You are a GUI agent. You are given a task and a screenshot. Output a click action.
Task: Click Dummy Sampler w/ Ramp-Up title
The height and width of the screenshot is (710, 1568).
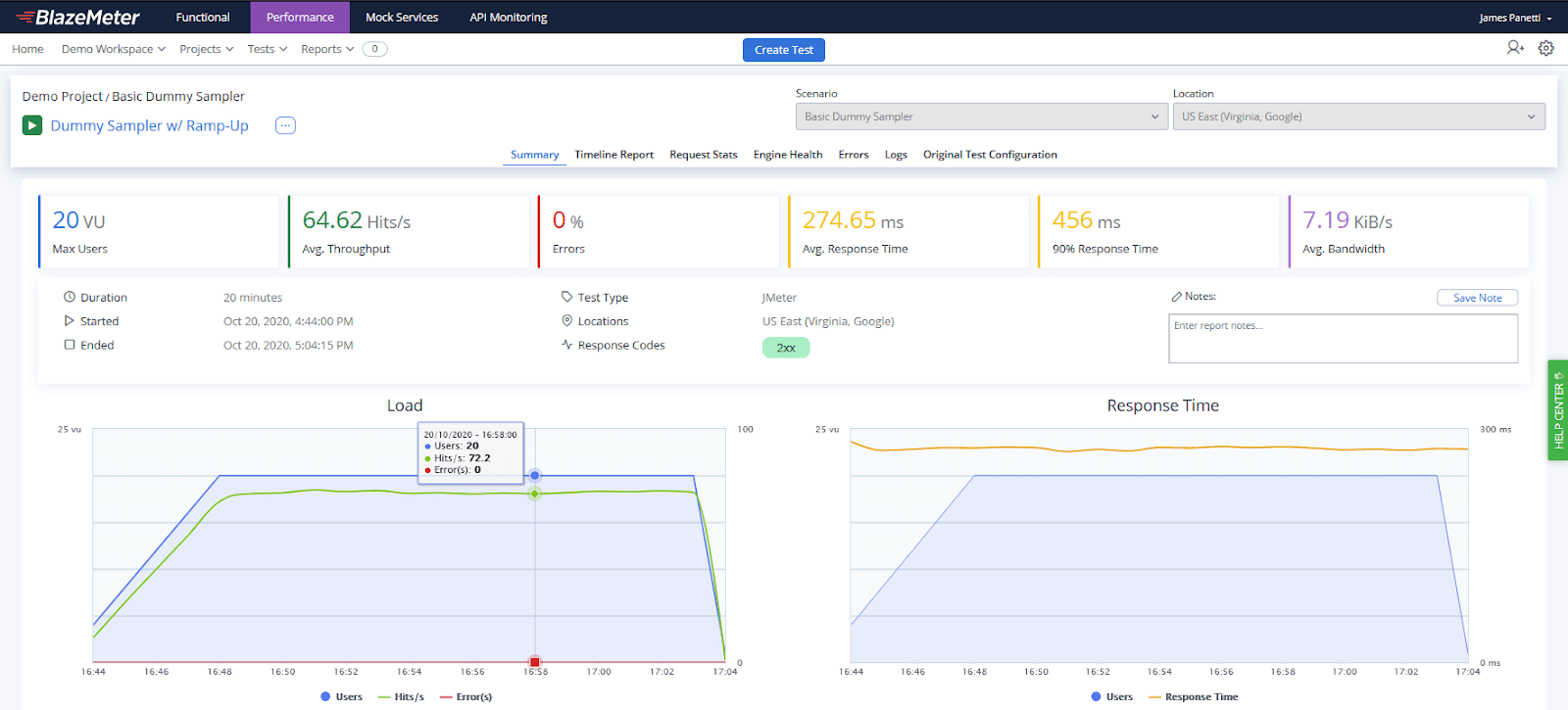pos(150,125)
